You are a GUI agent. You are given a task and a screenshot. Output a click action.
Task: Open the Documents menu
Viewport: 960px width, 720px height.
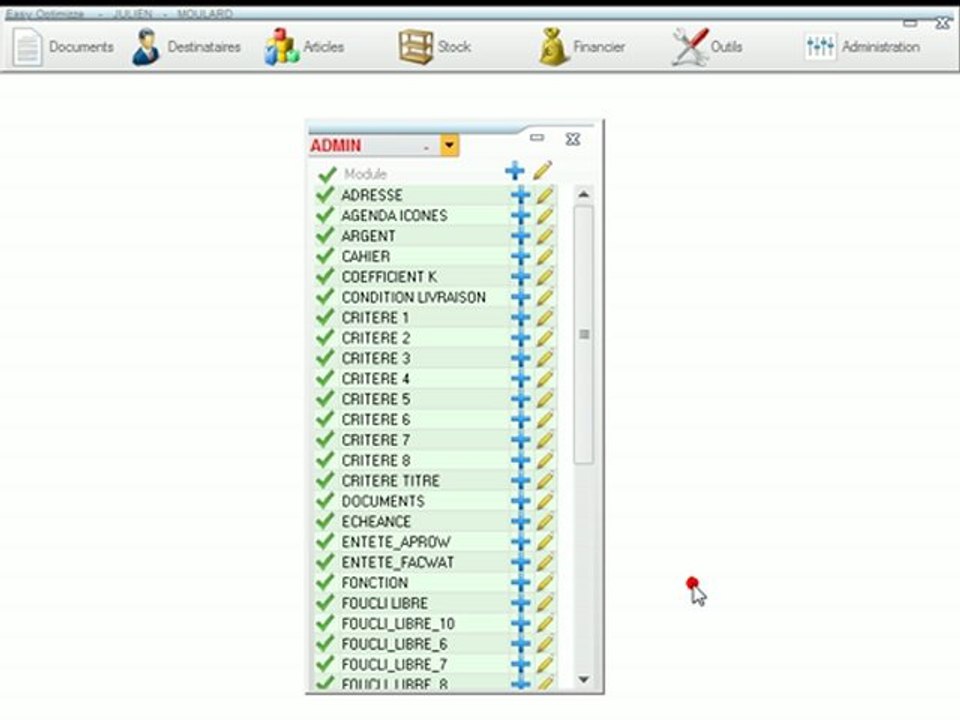tap(62, 47)
